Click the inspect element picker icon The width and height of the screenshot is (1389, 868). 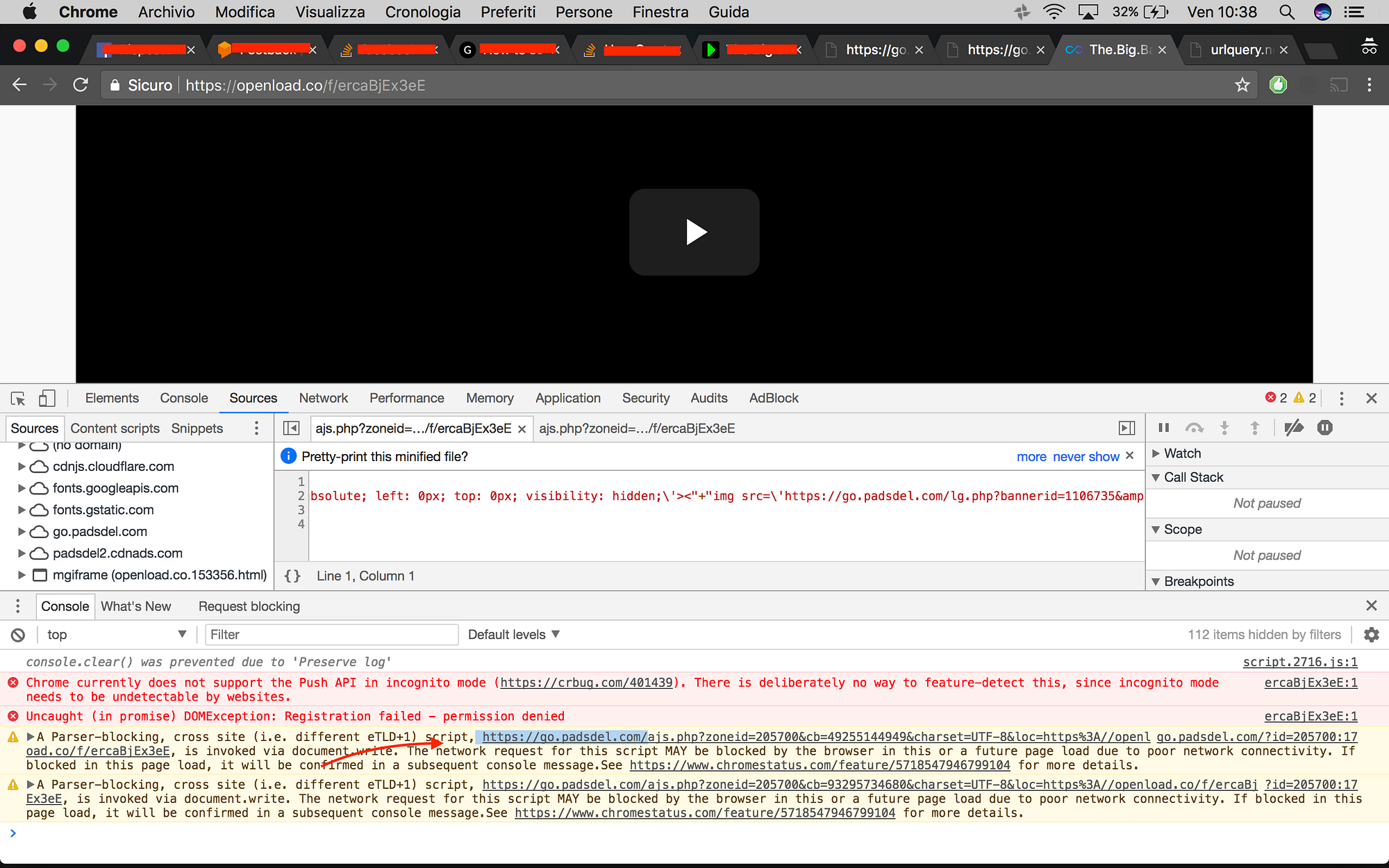coord(18,399)
